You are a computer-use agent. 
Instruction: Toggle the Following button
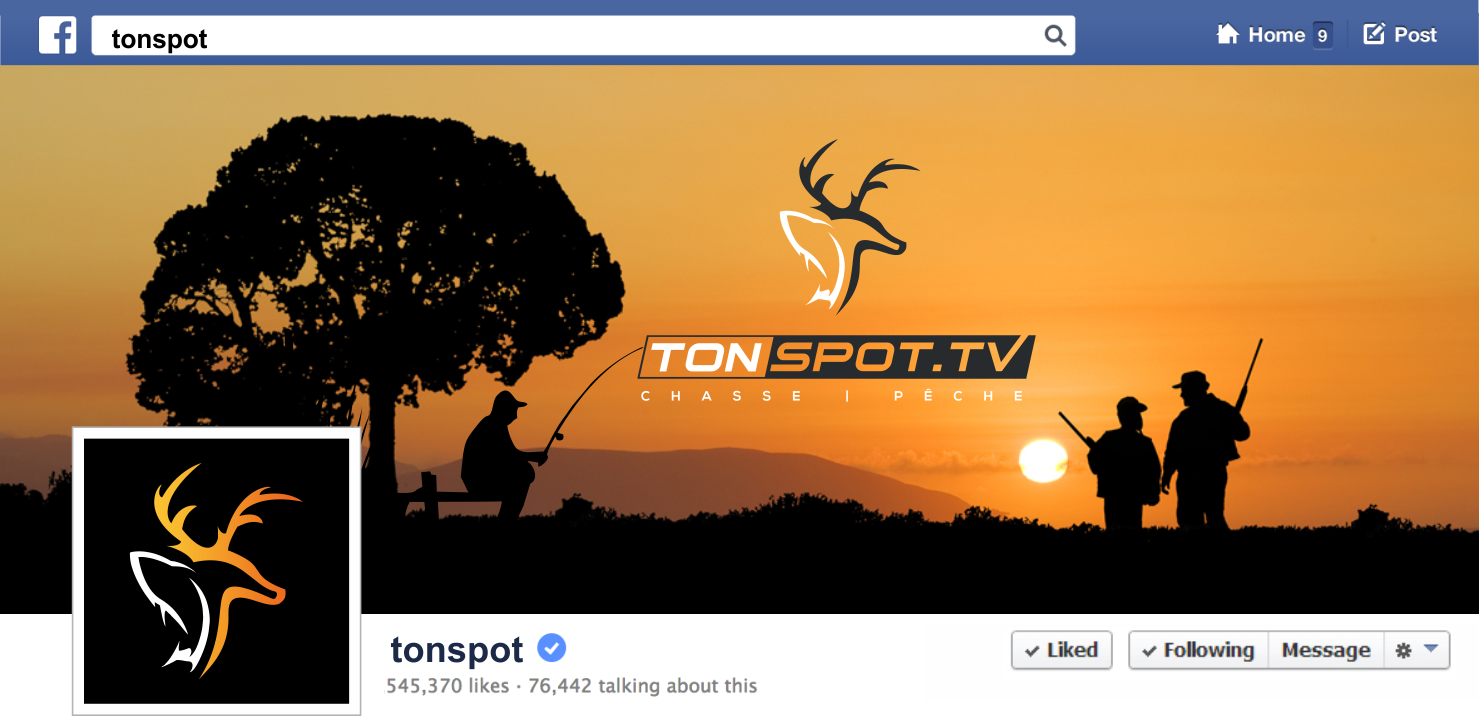1198,650
